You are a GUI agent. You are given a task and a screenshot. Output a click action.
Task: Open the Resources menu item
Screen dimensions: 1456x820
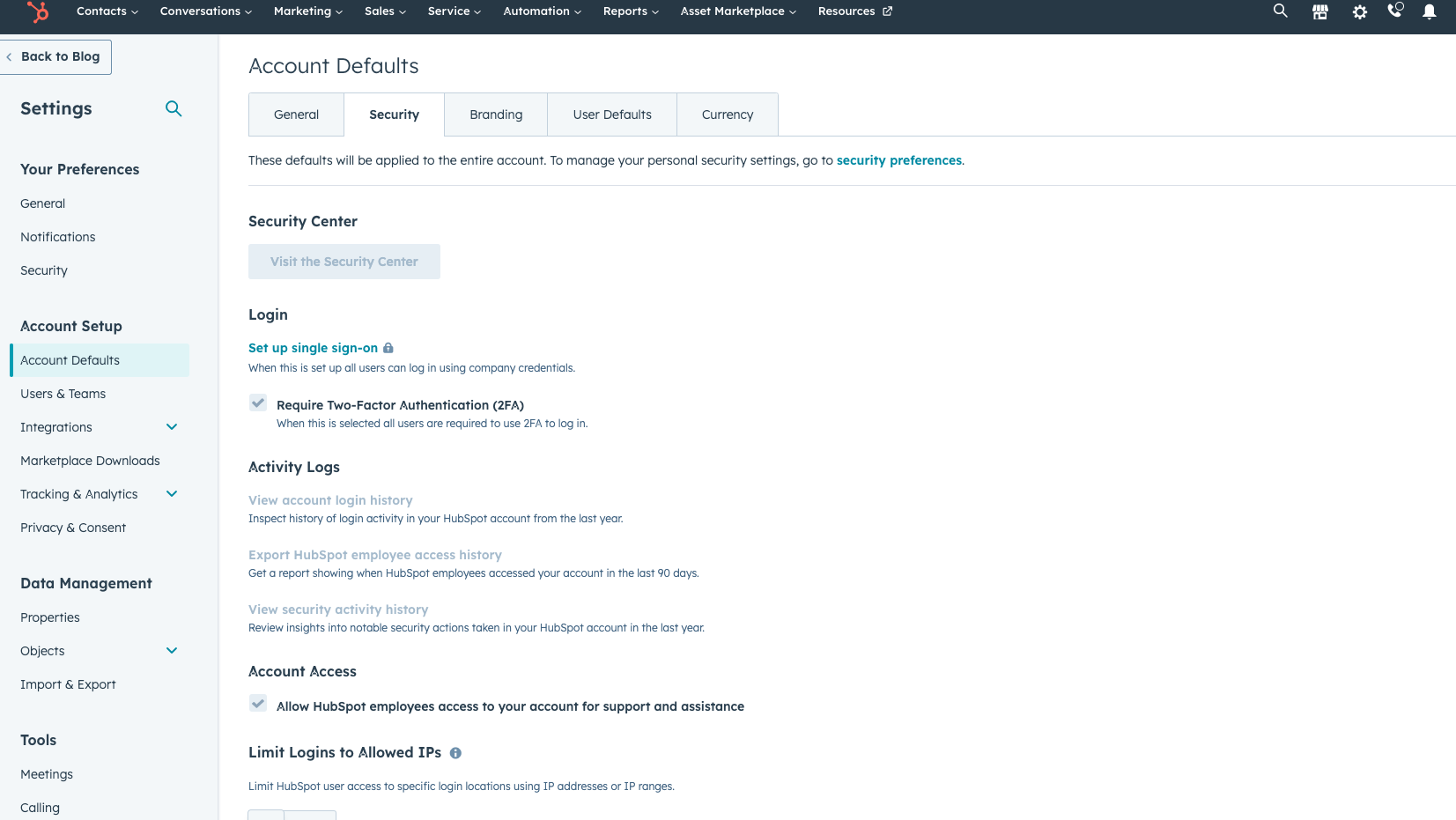(x=854, y=11)
